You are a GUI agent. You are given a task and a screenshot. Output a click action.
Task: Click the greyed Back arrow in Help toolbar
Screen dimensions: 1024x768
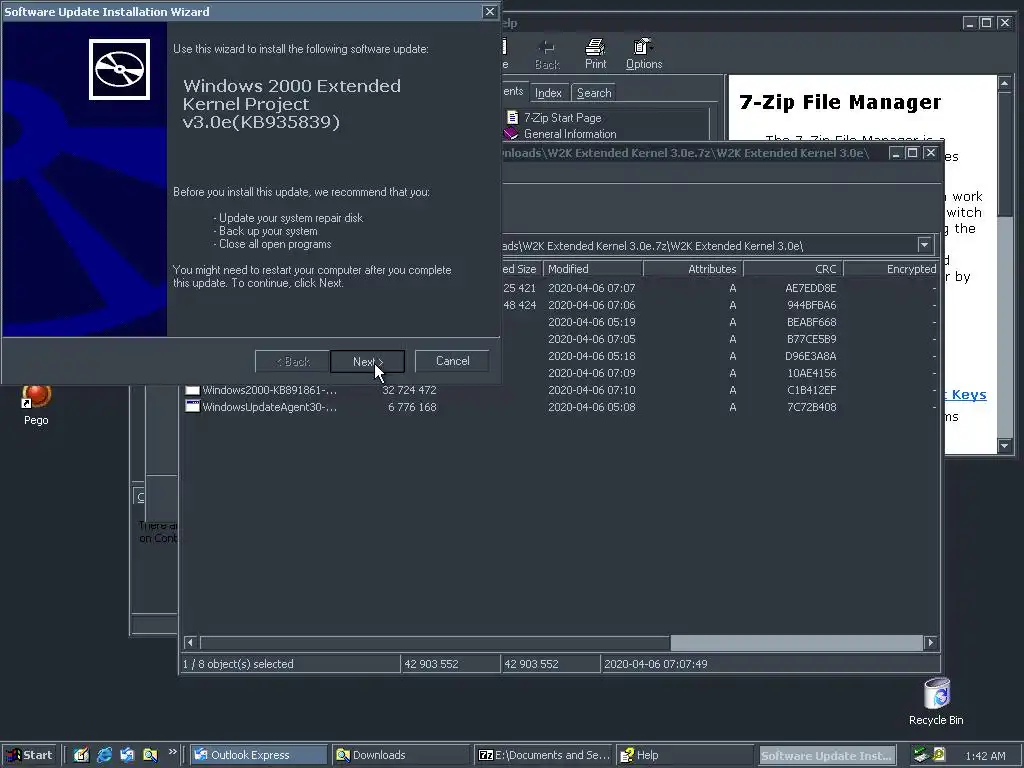(x=547, y=47)
